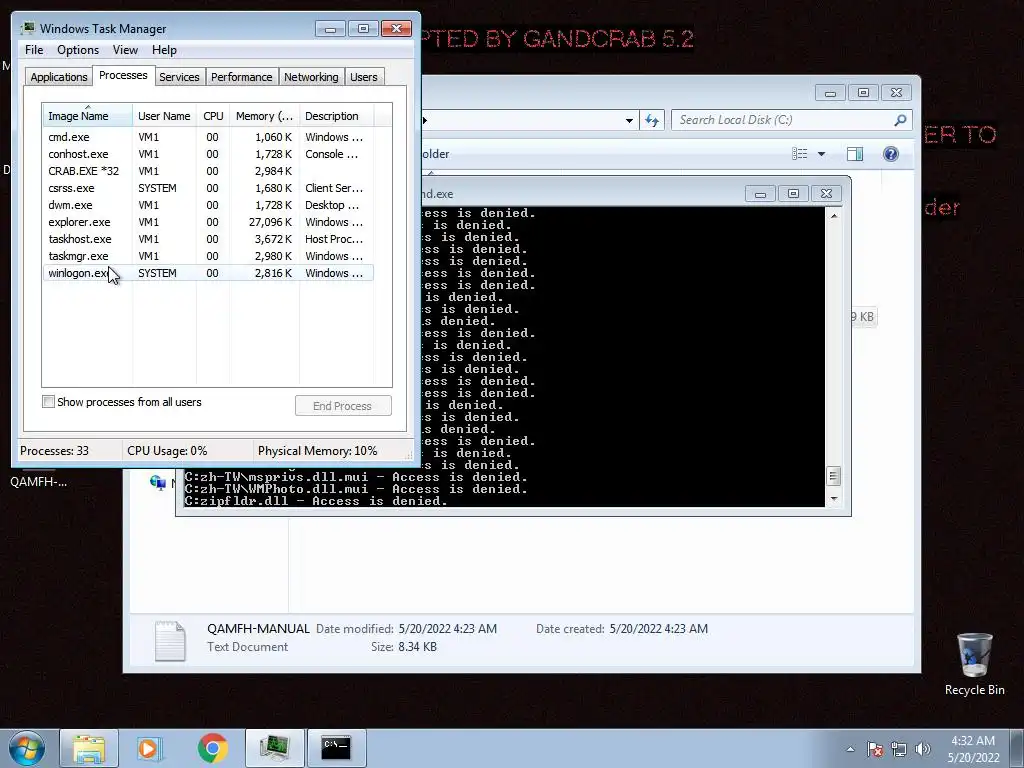
Task: Maximize the Explorer Local Disk window
Action: pyautogui.click(x=863, y=93)
